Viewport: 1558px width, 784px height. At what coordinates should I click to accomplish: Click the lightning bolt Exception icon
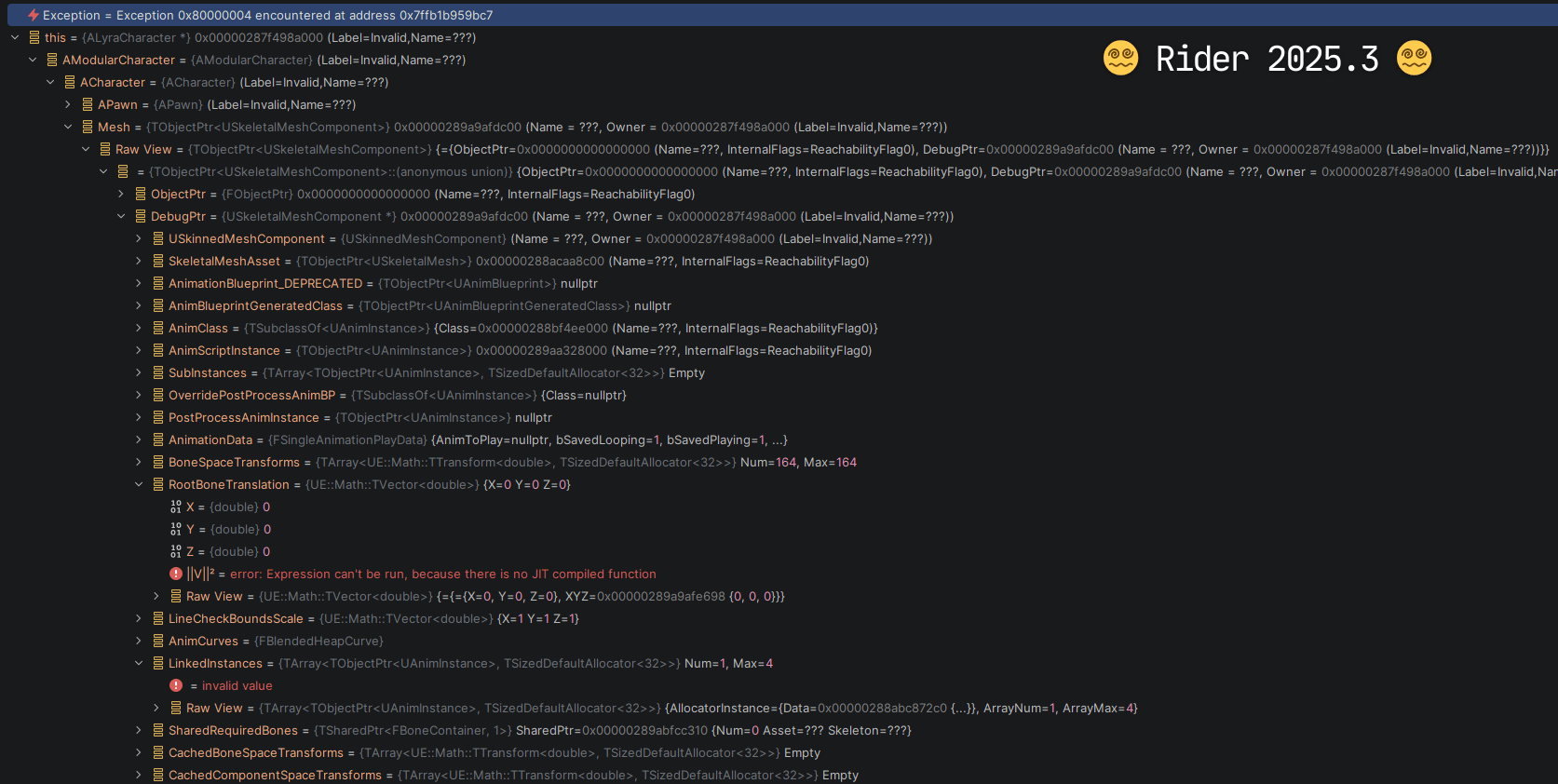34,16
